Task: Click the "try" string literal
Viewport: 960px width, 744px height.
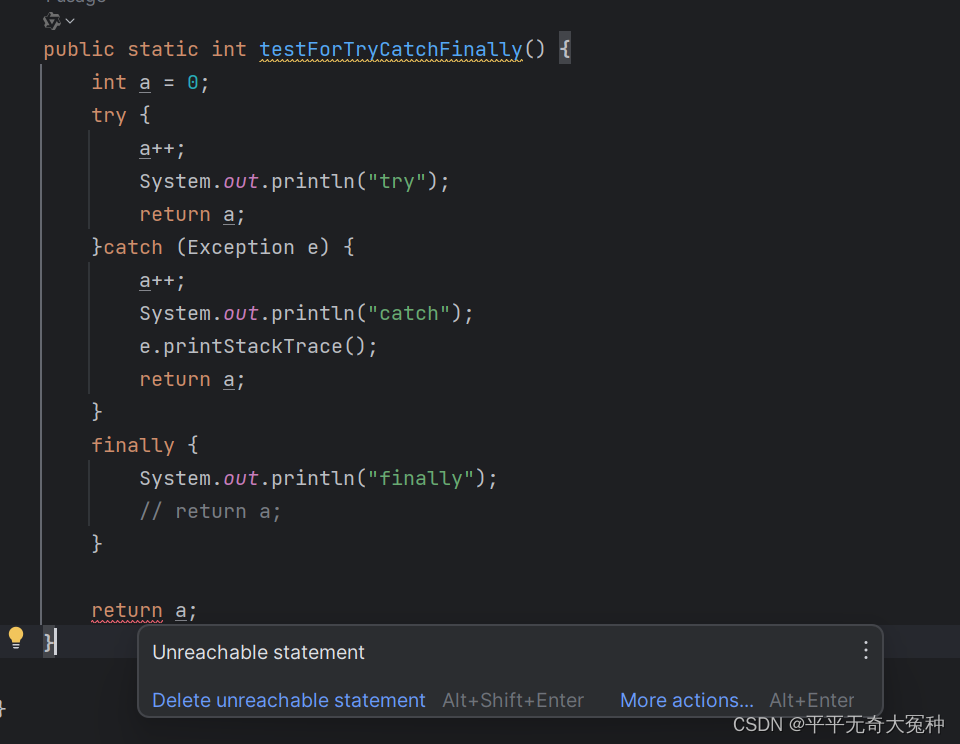Action: pos(397,181)
